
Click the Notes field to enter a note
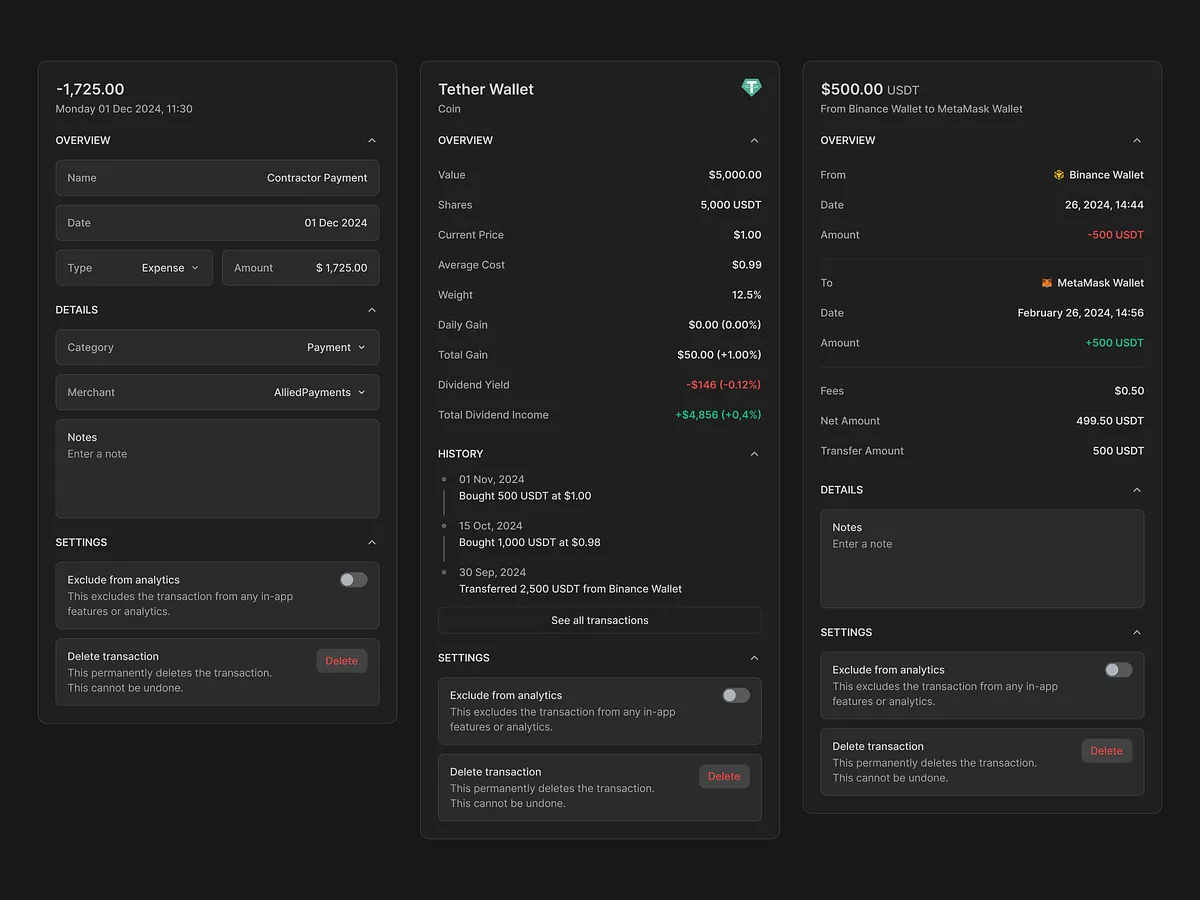click(217, 468)
